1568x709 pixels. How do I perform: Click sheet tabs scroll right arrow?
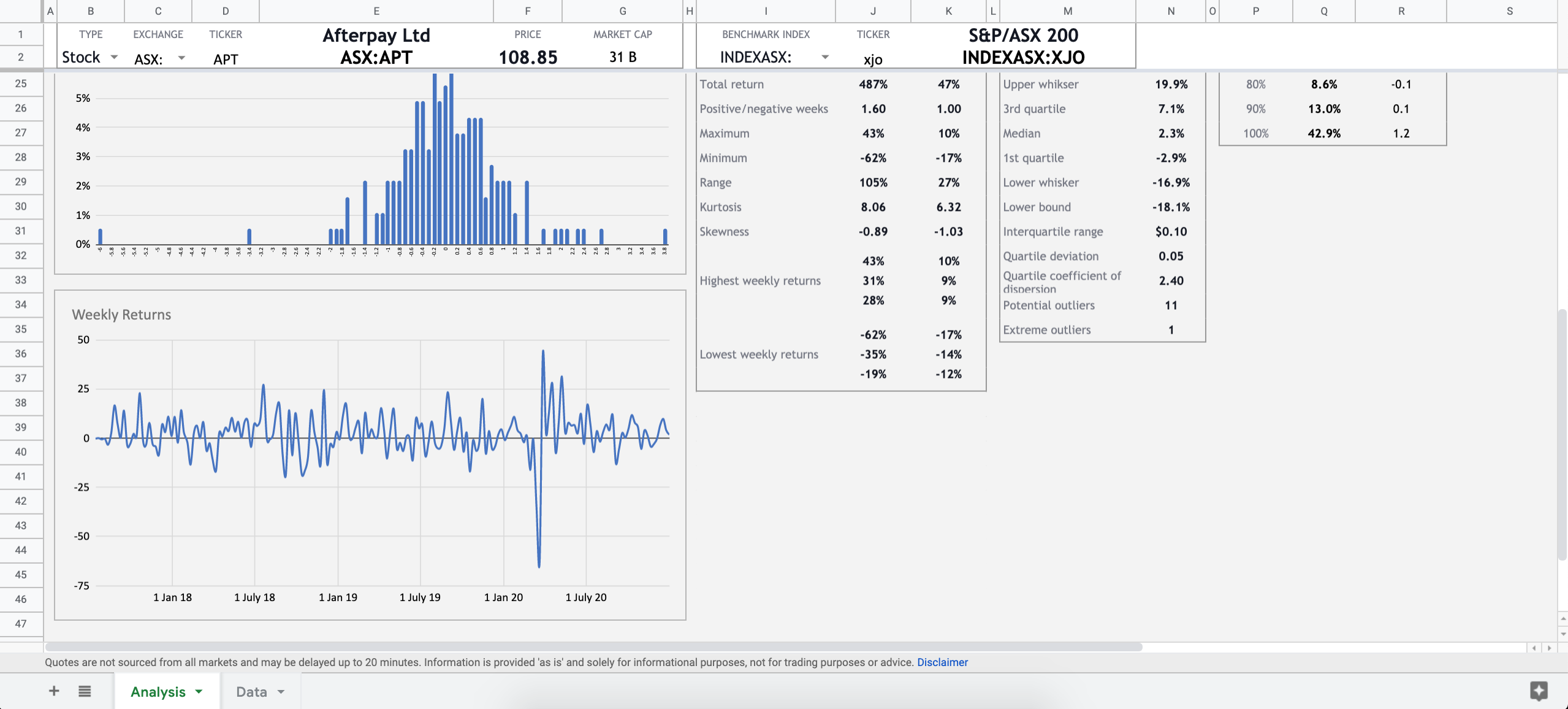pyautogui.click(x=1549, y=648)
